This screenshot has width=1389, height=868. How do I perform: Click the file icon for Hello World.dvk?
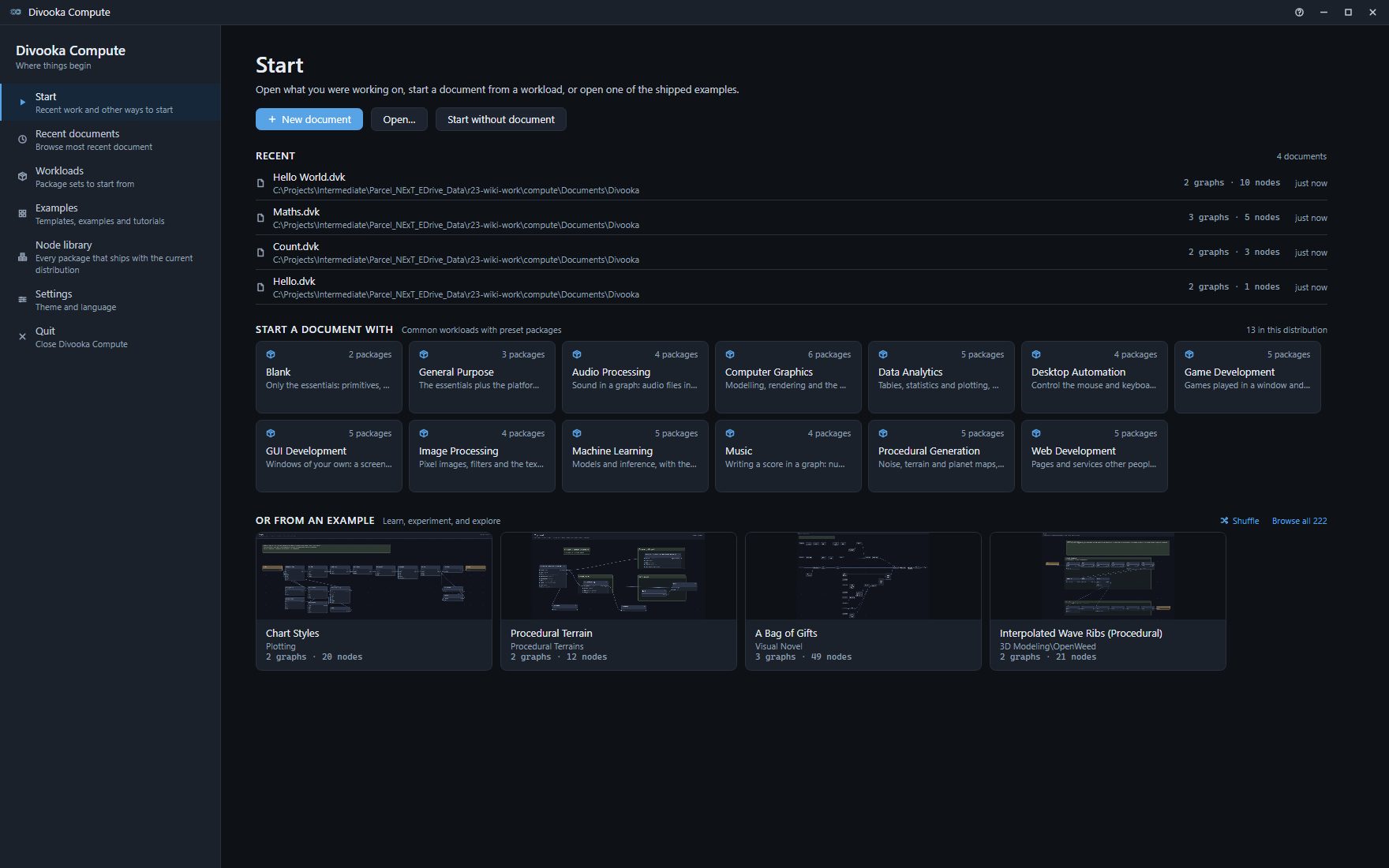coord(260,183)
